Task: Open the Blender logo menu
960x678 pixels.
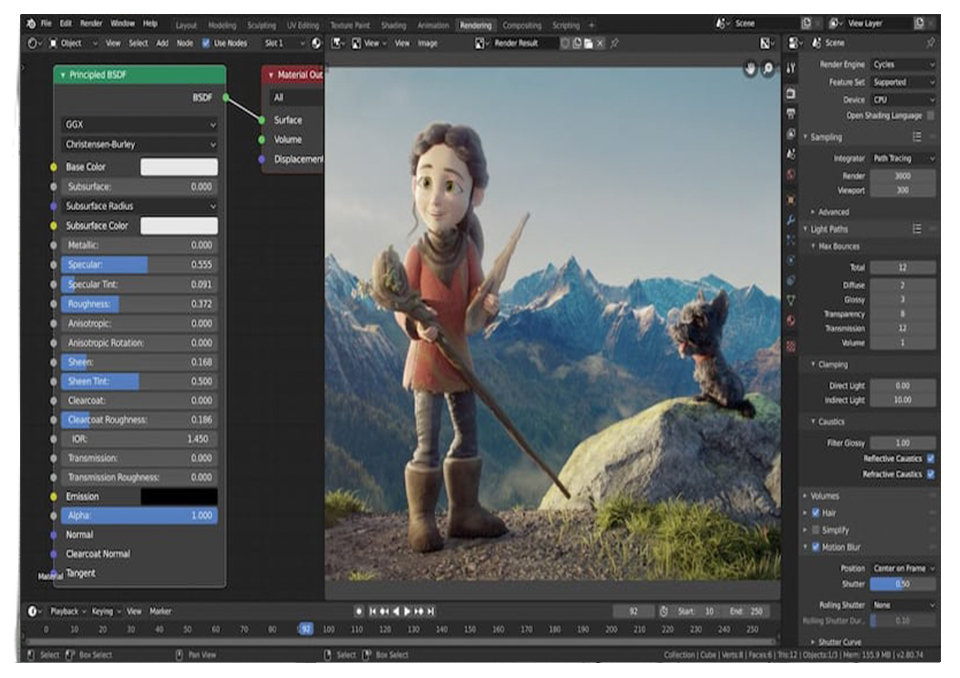Action: [31, 24]
